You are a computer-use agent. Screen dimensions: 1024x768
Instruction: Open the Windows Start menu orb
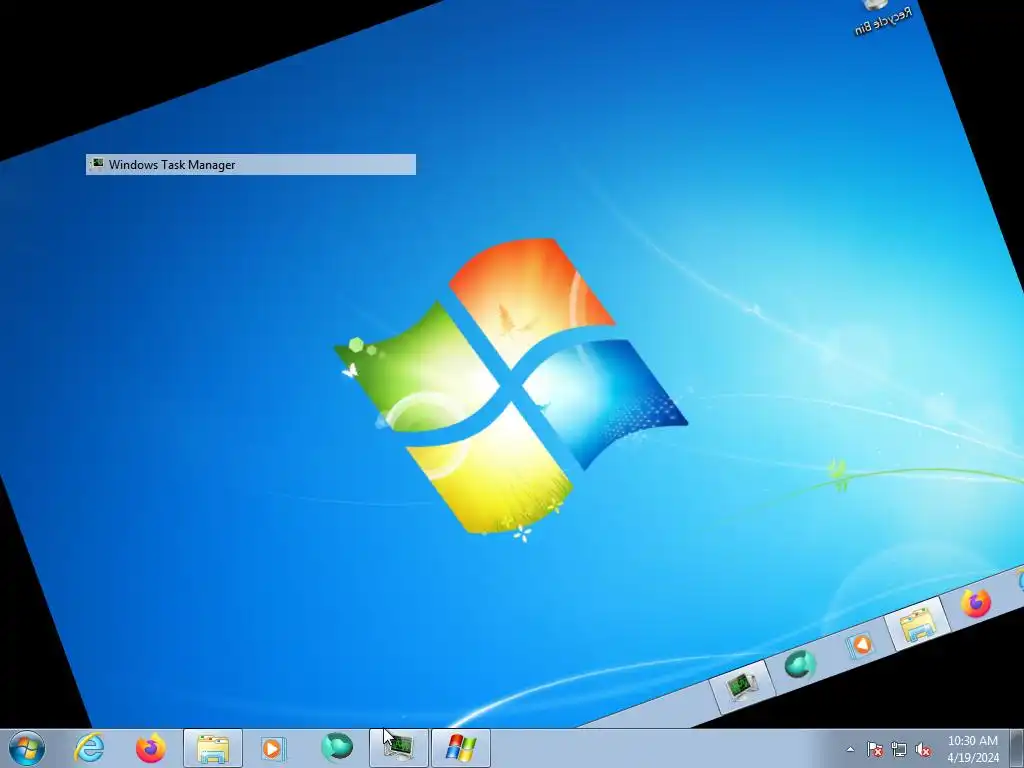pyautogui.click(x=27, y=748)
